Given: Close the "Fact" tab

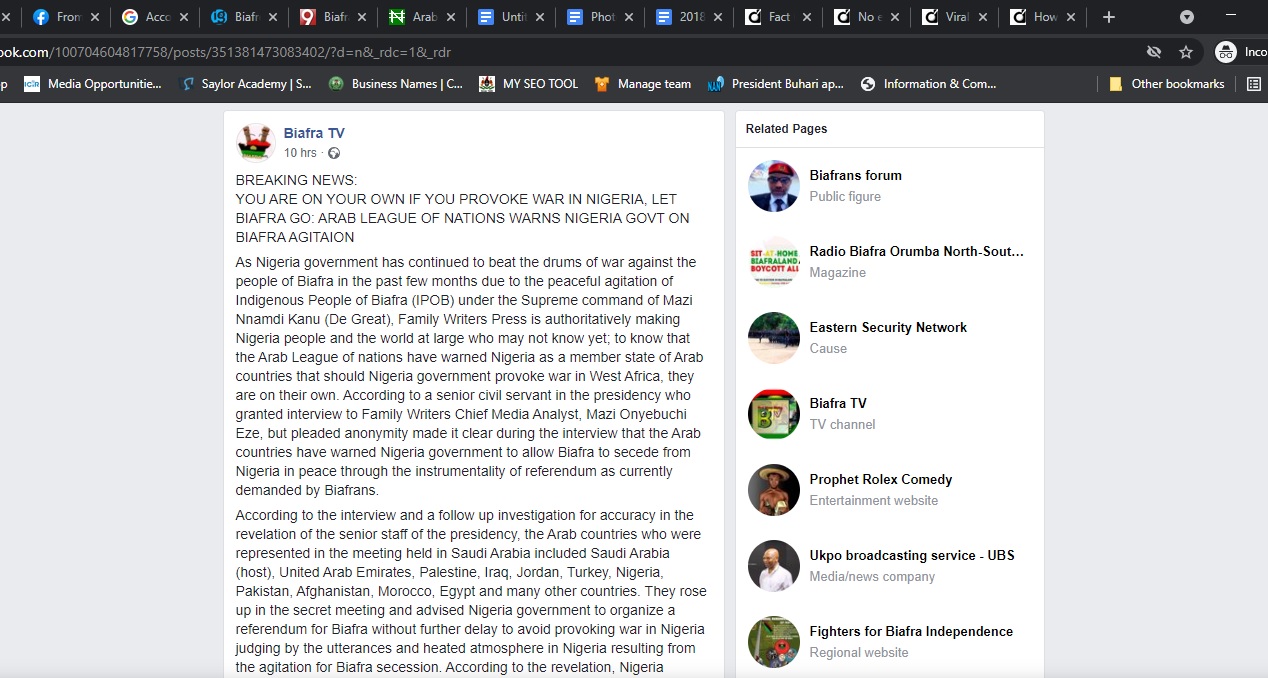Looking at the screenshot, I should 807,17.
